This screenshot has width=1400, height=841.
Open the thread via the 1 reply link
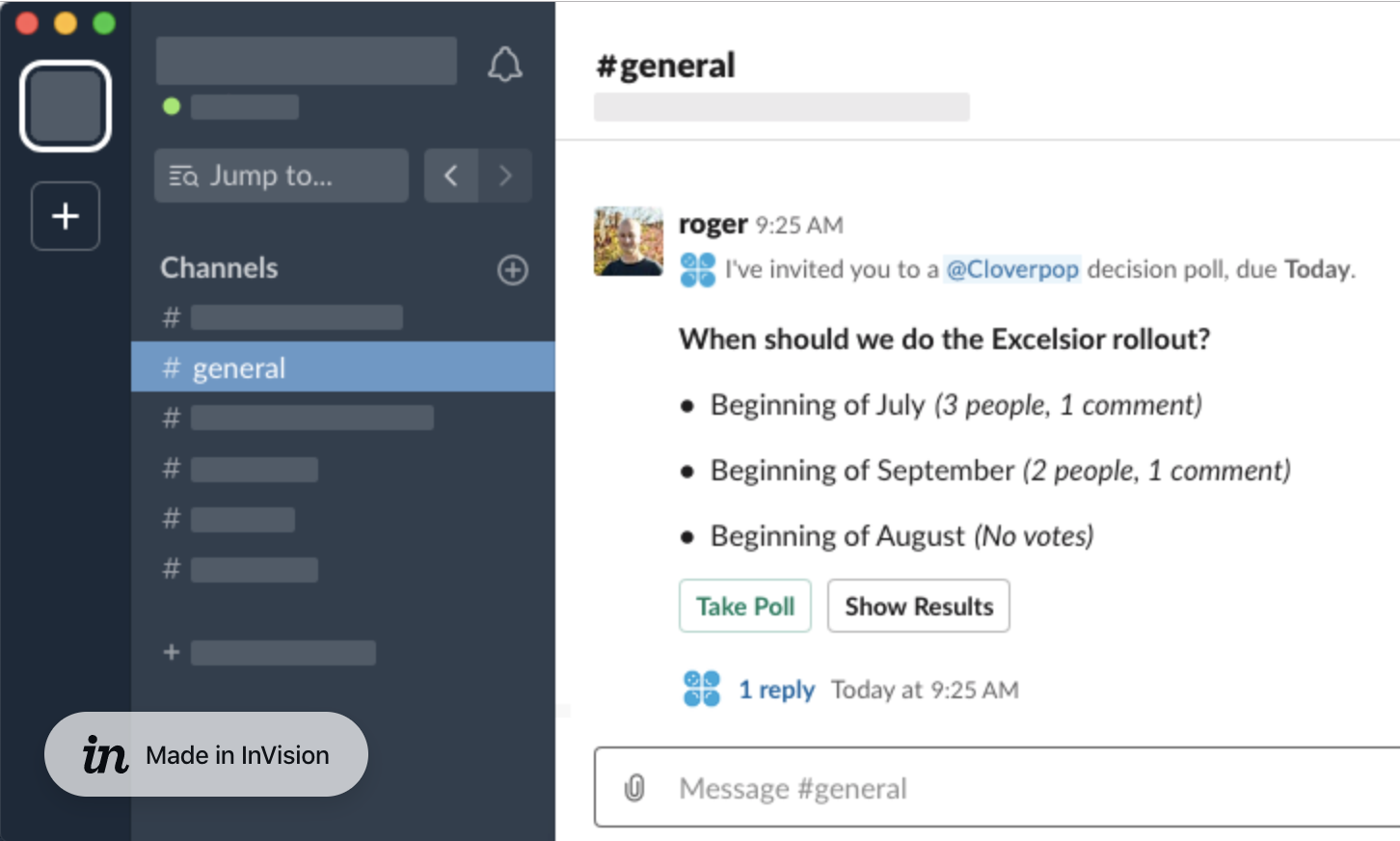[x=777, y=689]
